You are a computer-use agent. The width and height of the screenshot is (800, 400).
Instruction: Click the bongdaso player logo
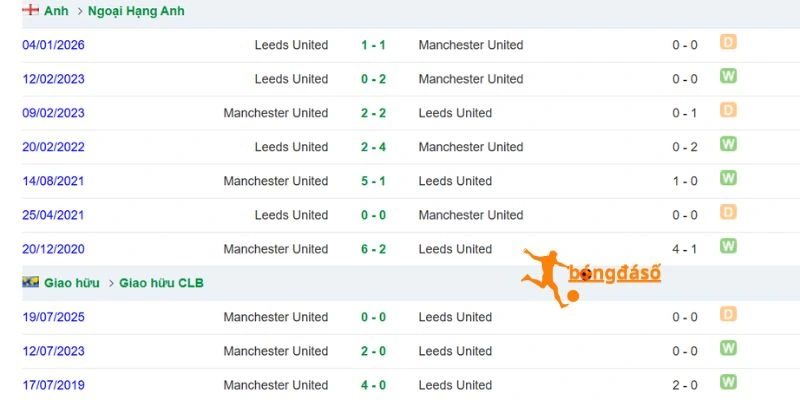pyautogui.click(x=547, y=278)
